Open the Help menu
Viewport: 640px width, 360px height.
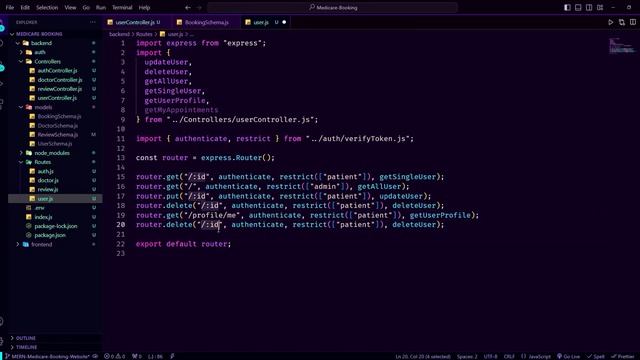pyautogui.click(x=144, y=7)
